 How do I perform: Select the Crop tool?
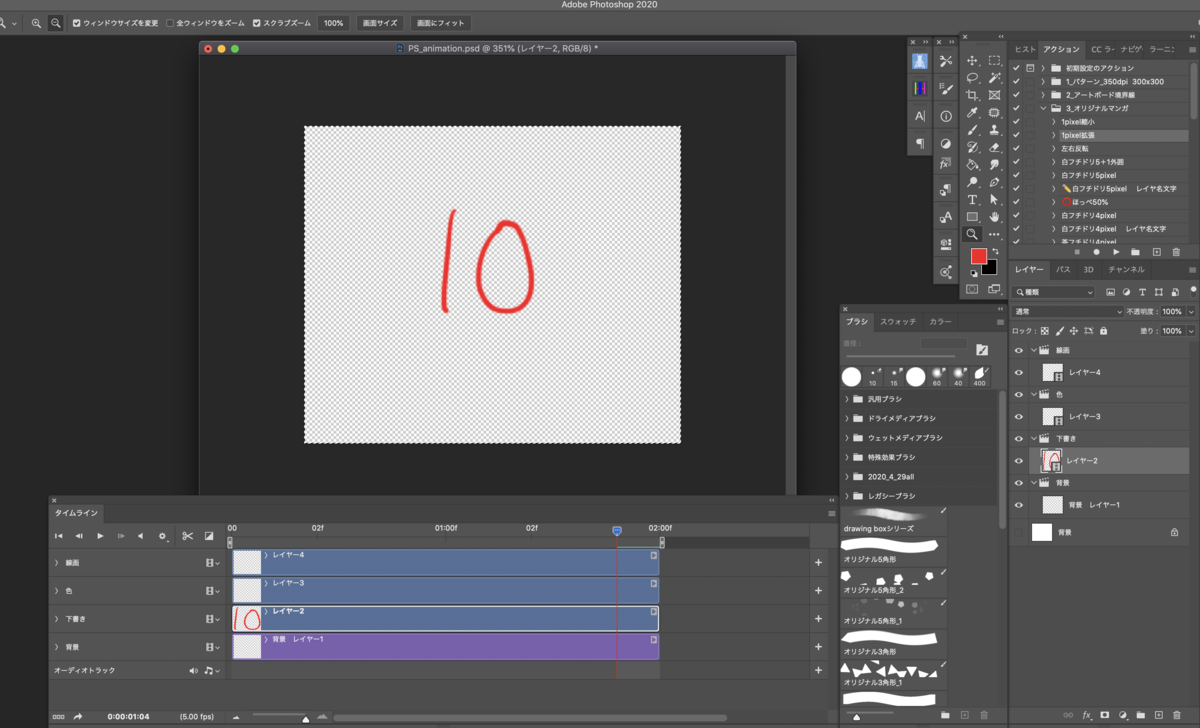972,95
